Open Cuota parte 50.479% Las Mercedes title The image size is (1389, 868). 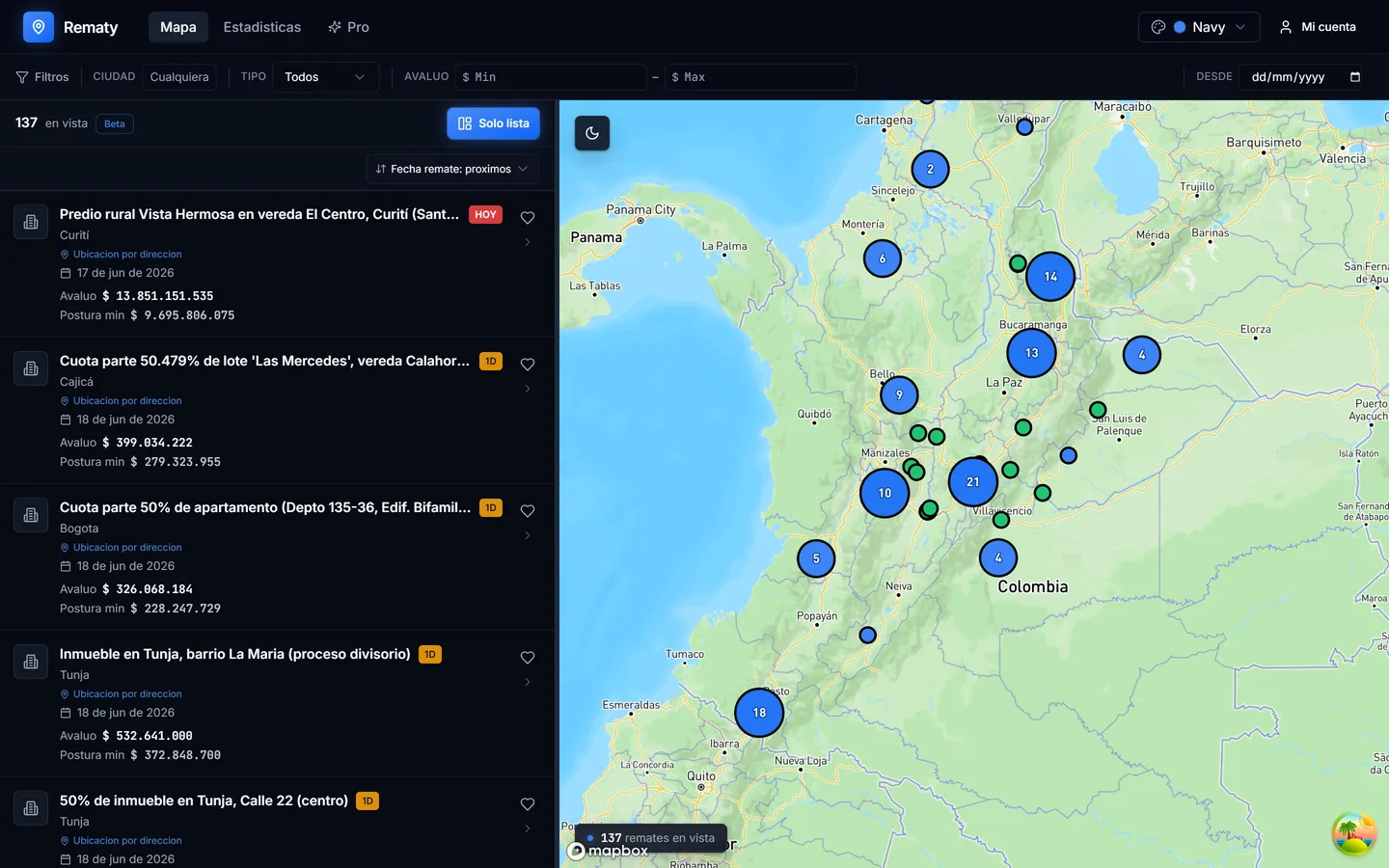tap(264, 361)
